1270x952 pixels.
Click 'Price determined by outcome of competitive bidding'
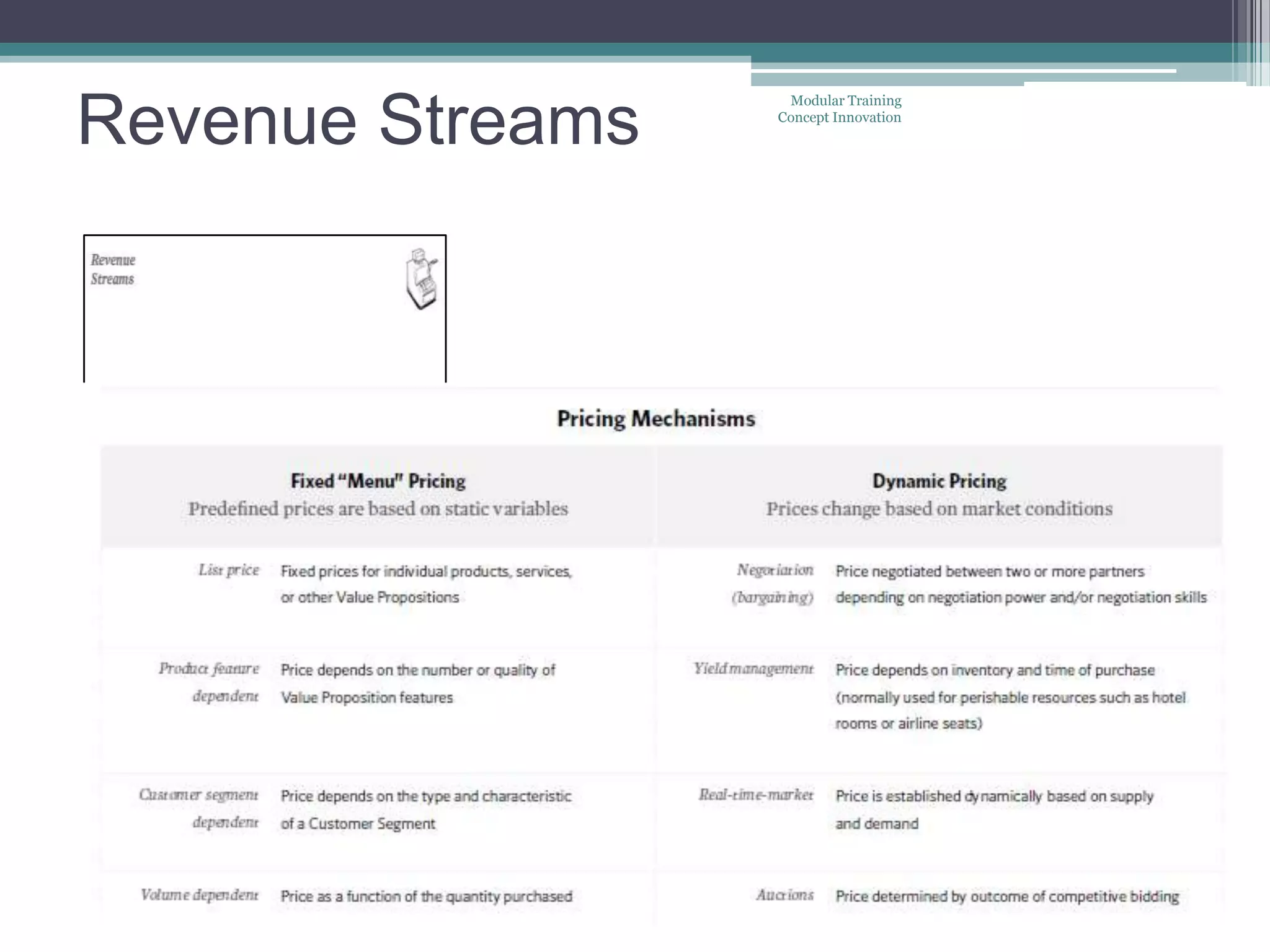point(1007,896)
